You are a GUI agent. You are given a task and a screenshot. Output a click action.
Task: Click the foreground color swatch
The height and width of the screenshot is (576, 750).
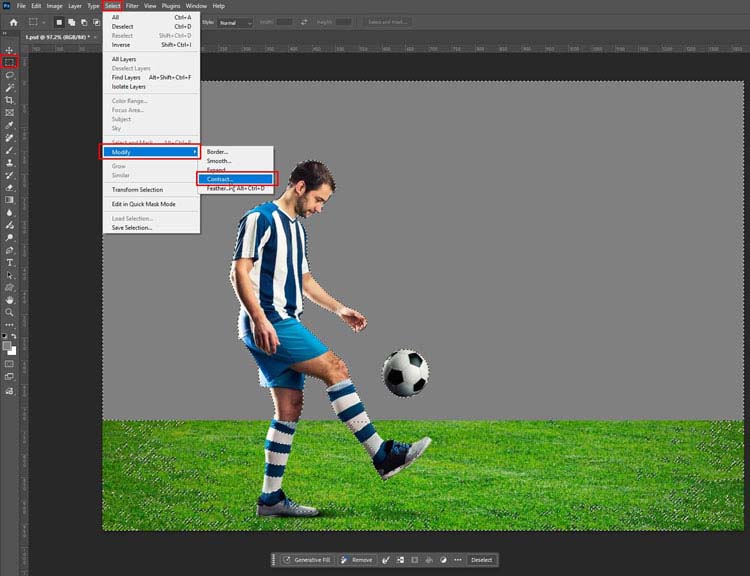click(x=7, y=346)
